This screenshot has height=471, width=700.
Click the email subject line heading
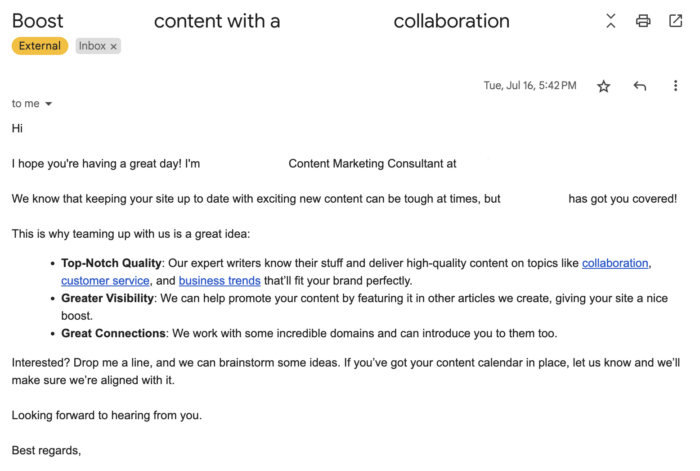(x=260, y=21)
